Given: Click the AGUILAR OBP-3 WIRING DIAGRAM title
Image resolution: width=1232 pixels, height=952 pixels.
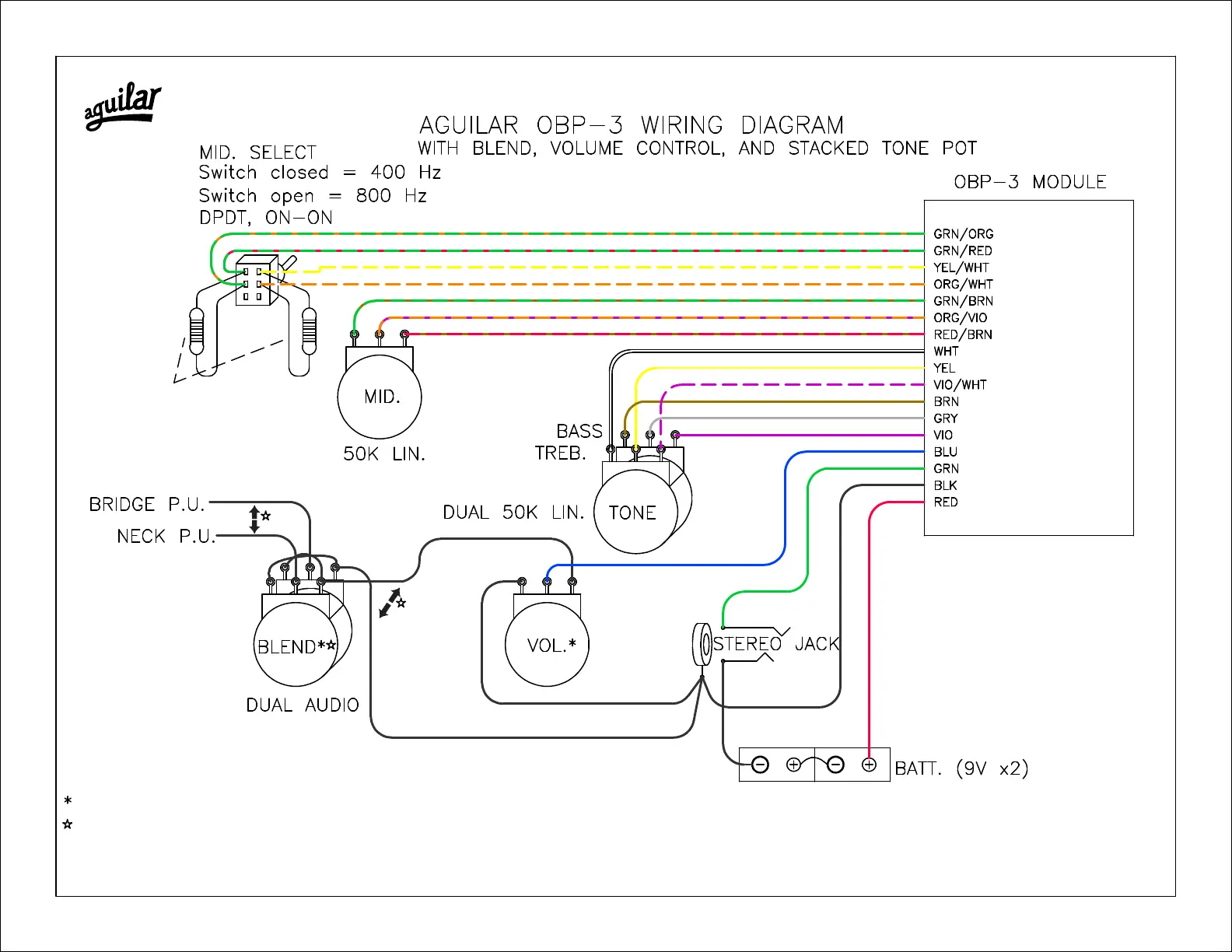Looking at the screenshot, I should (631, 125).
